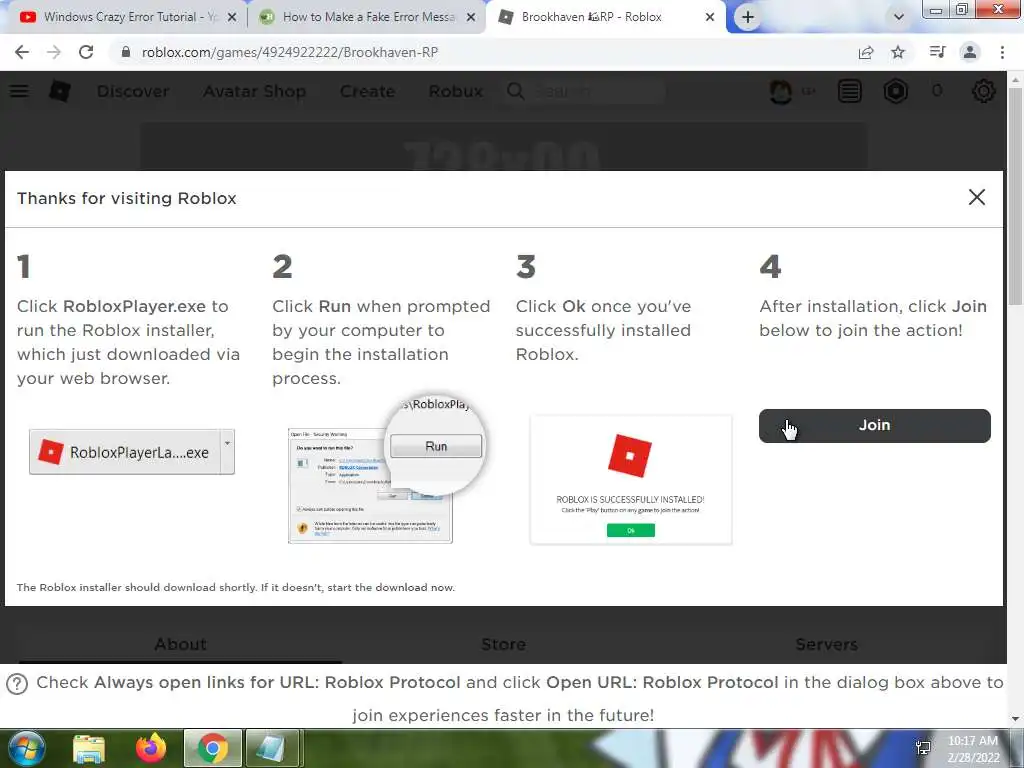1024x768 pixels.
Task: Click the Run dialog illustration
Action: (387, 468)
